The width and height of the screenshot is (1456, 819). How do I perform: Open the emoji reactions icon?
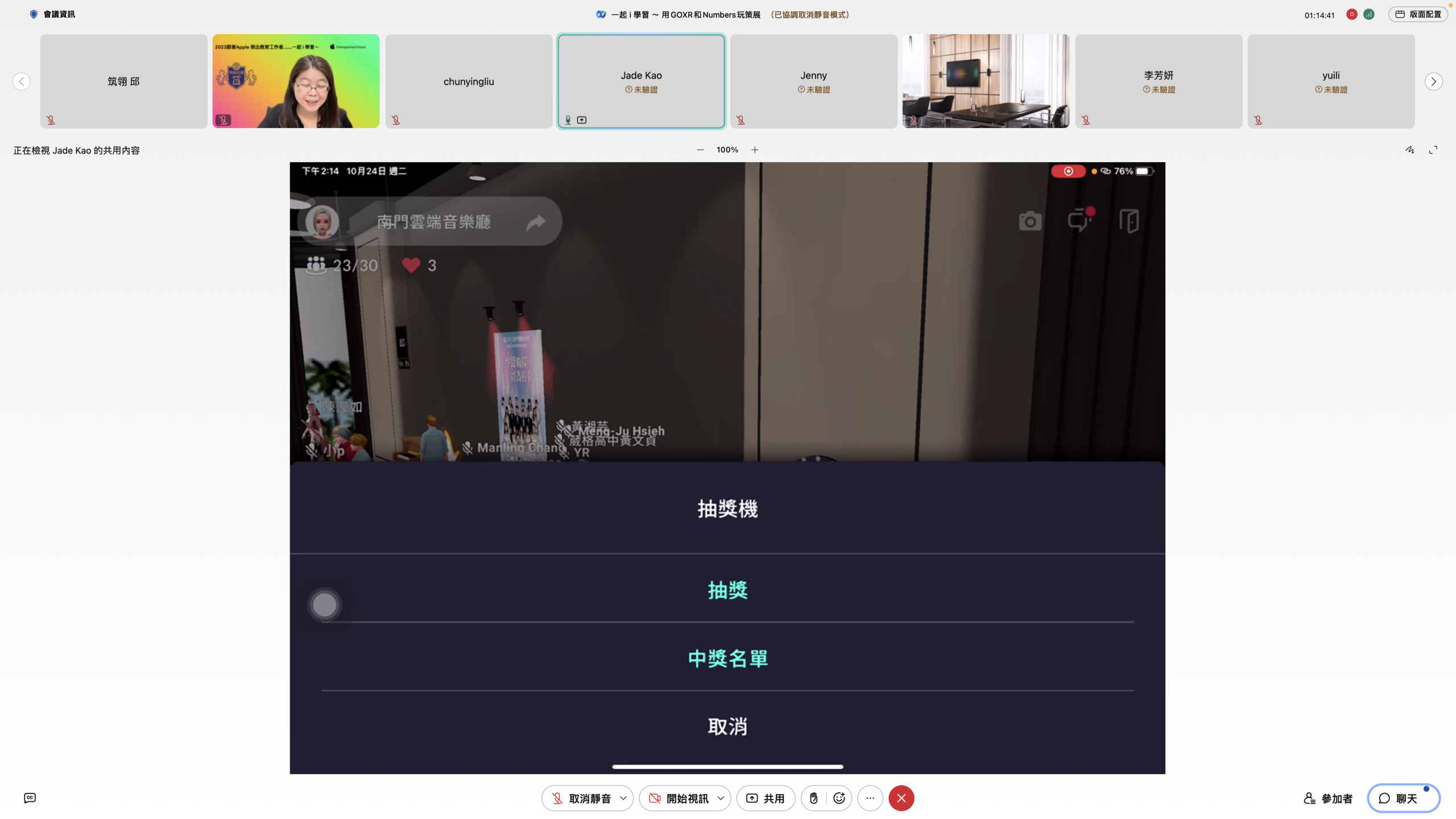coord(839,798)
